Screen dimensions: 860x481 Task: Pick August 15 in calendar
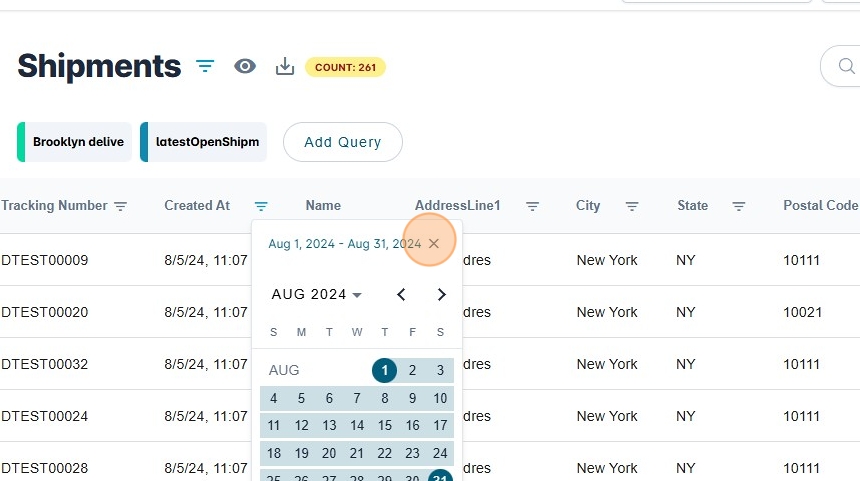pyautogui.click(x=385, y=425)
